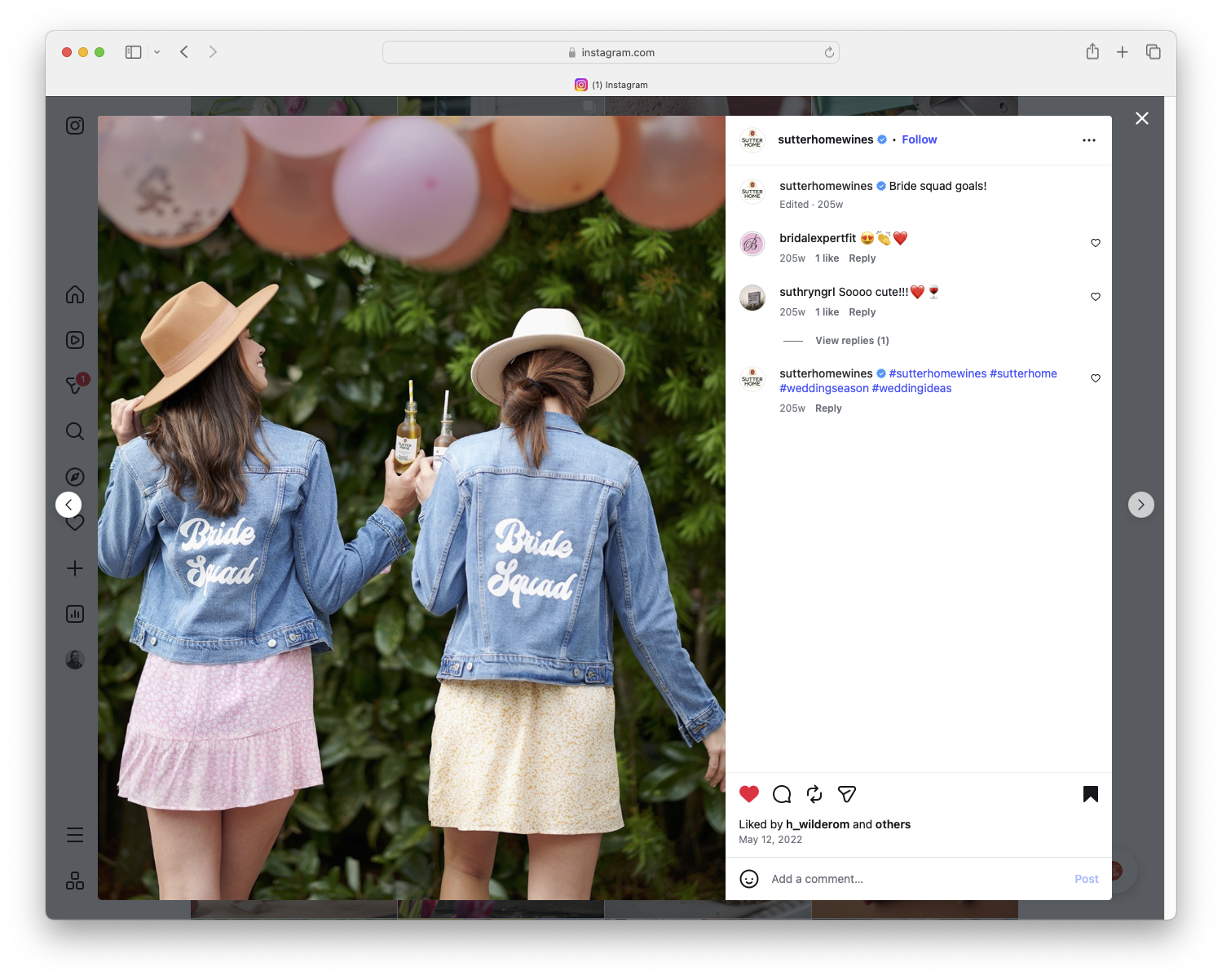The height and width of the screenshot is (980, 1222).
Task: Repost using the arrows icon
Action: pos(814,794)
